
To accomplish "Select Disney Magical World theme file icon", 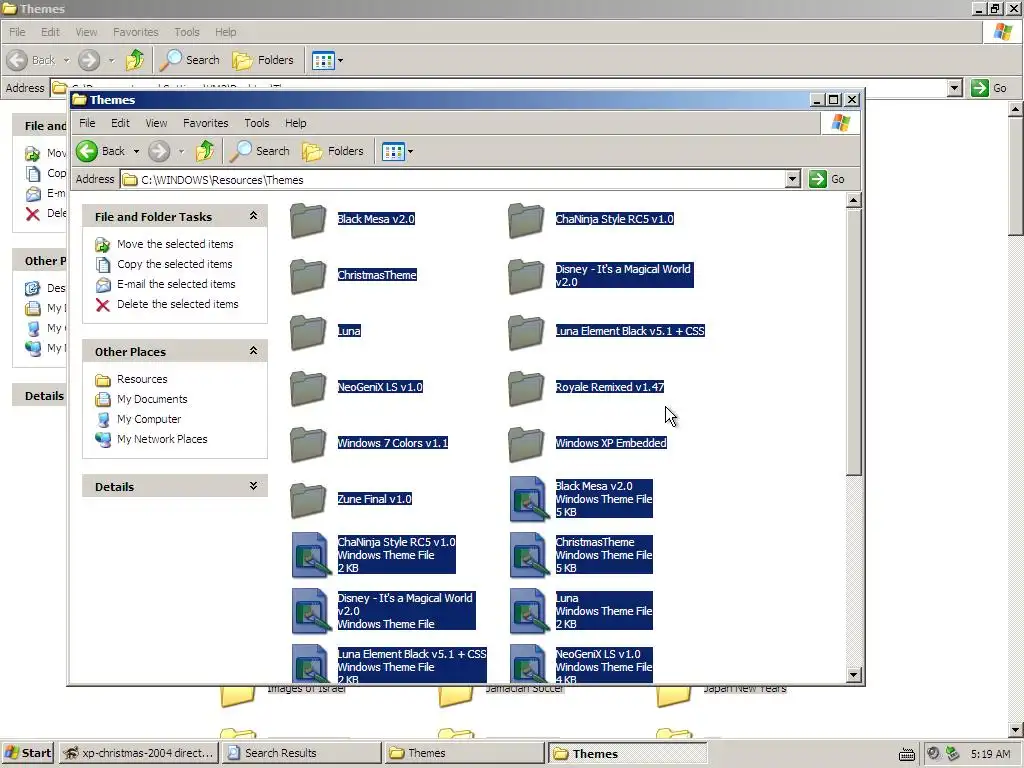I will 310,611.
